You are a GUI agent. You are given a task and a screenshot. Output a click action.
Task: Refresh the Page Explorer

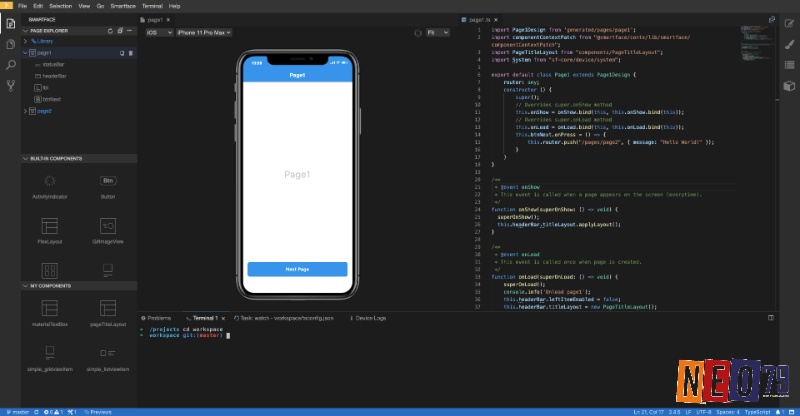pos(110,31)
